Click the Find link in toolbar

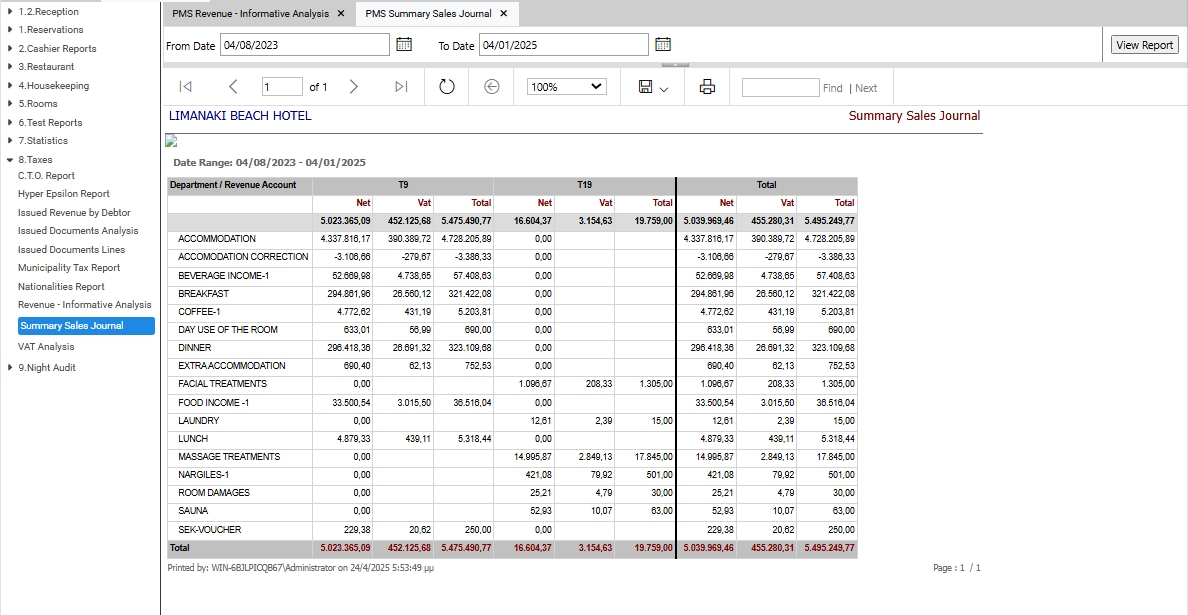833,88
